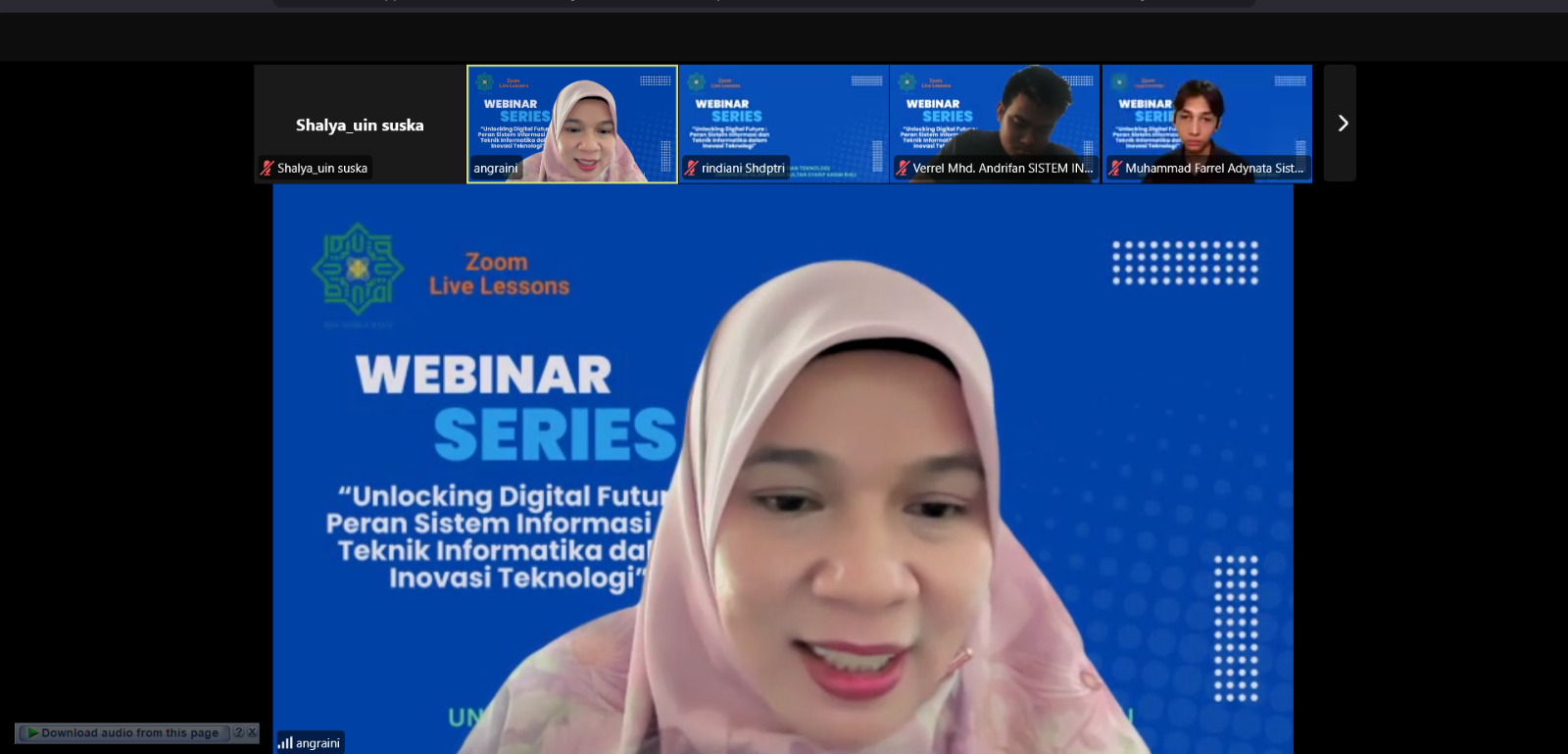Click Shalya_uin suska's muted microphone icon
The image size is (1568, 754).
(x=267, y=169)
